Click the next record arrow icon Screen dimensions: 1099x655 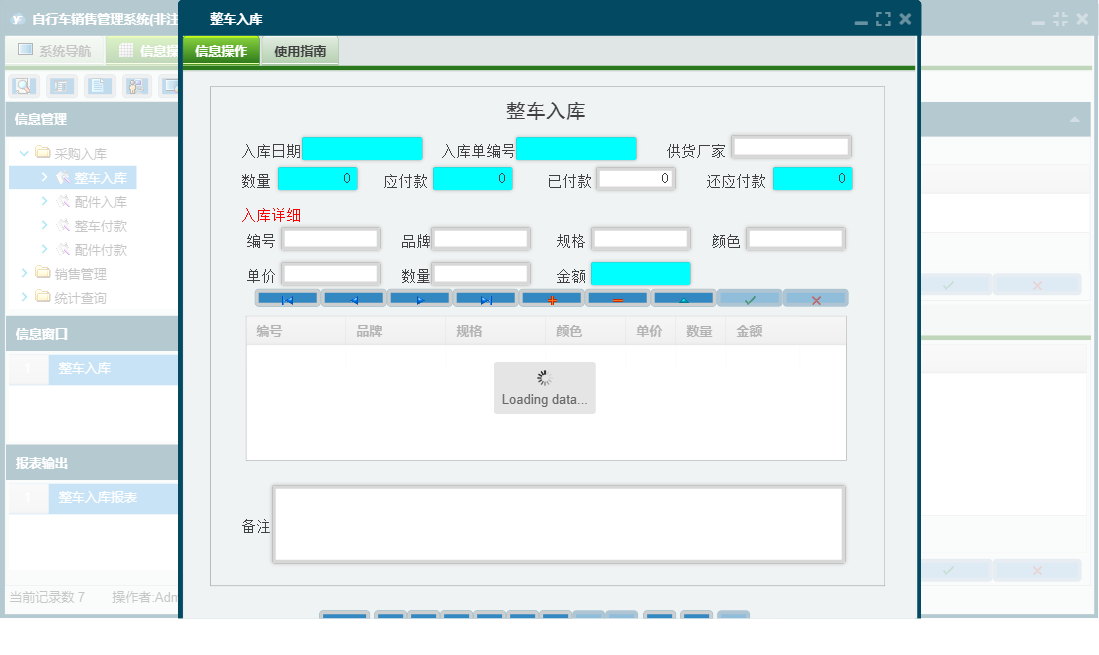419,297
